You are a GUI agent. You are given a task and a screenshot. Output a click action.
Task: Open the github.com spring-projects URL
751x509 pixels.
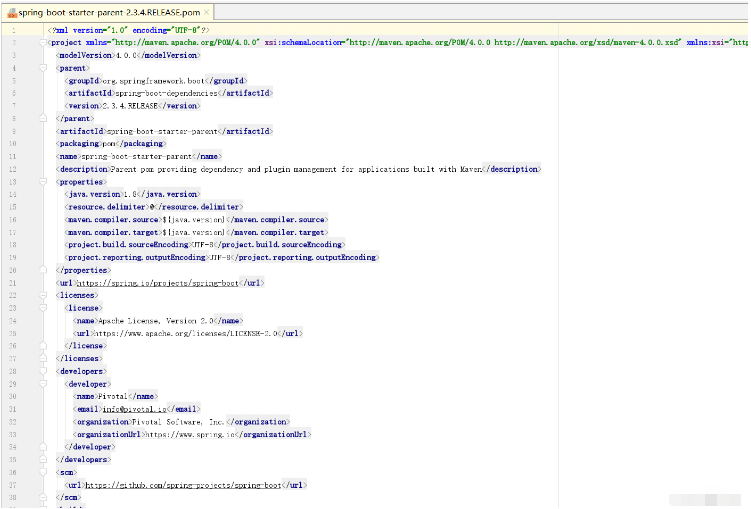[x=183, y=485]
